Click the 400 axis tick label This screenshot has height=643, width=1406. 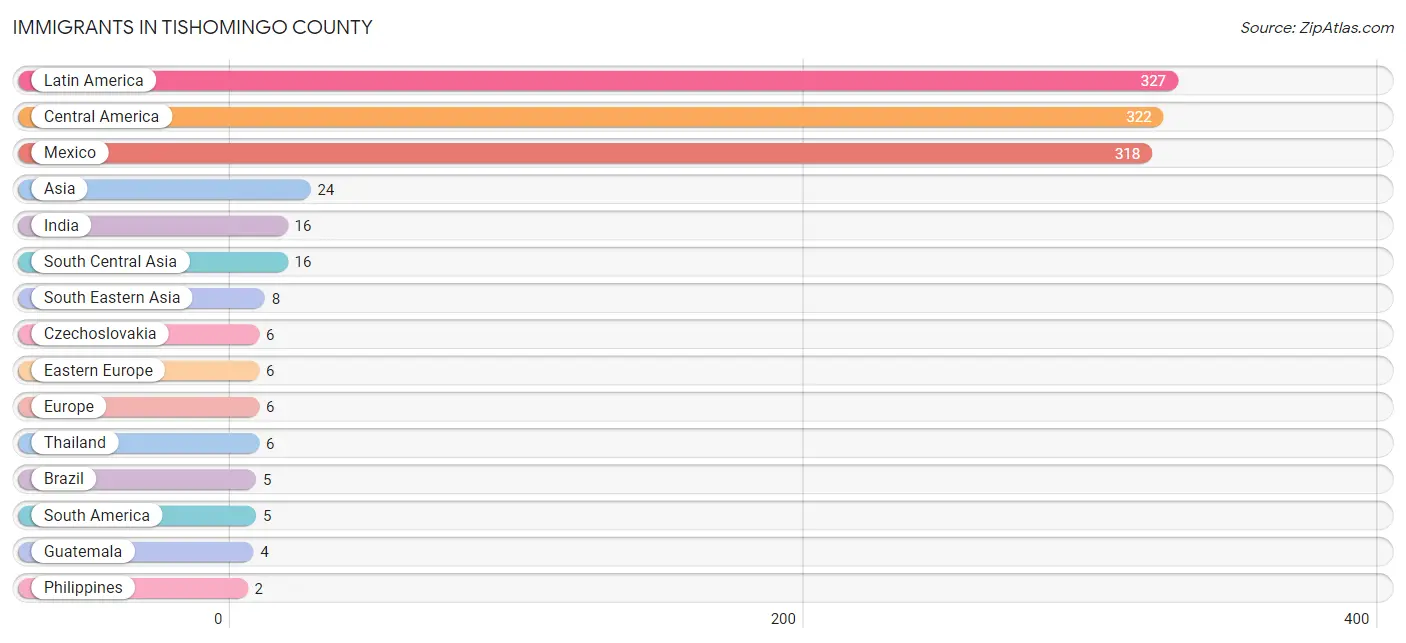tap(1357, 619)
